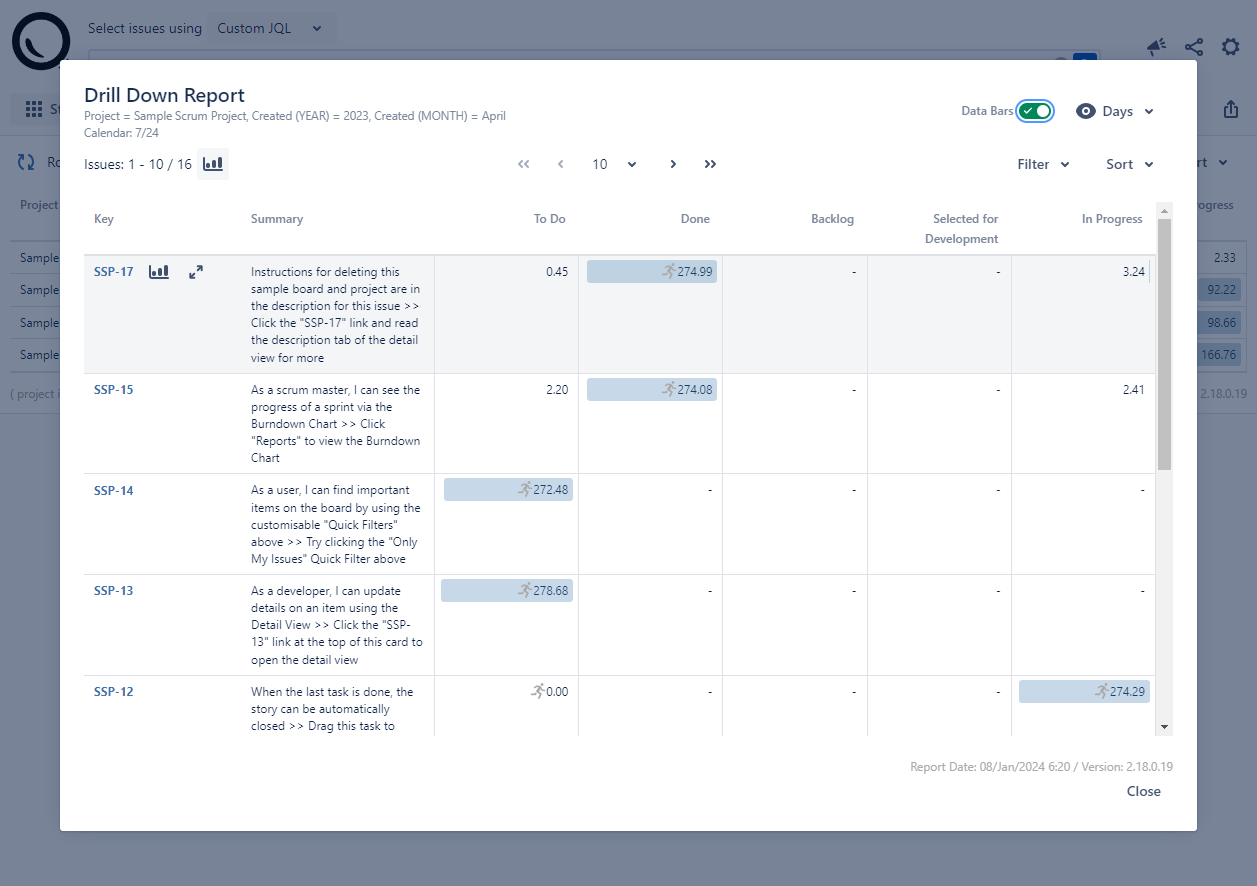Click the chart icon next to Issues count
The image size is (1257, 886).
click(213, 164)
